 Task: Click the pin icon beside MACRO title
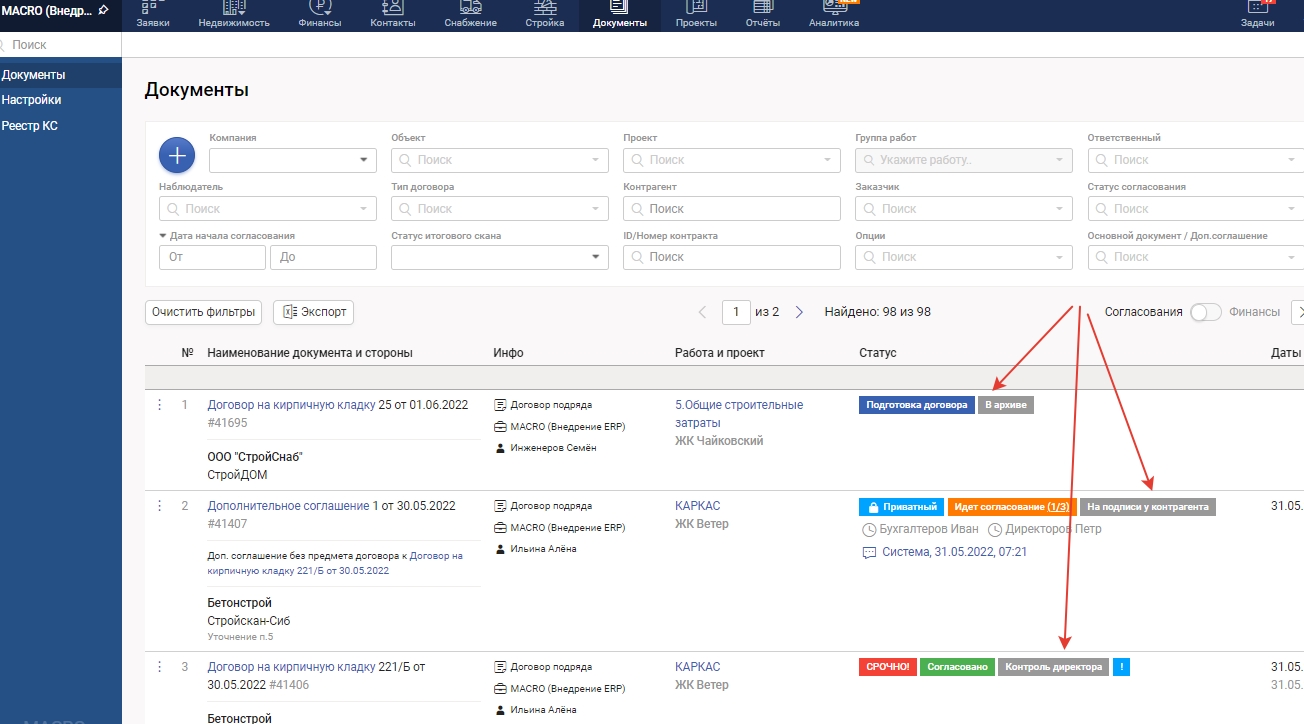104,10
